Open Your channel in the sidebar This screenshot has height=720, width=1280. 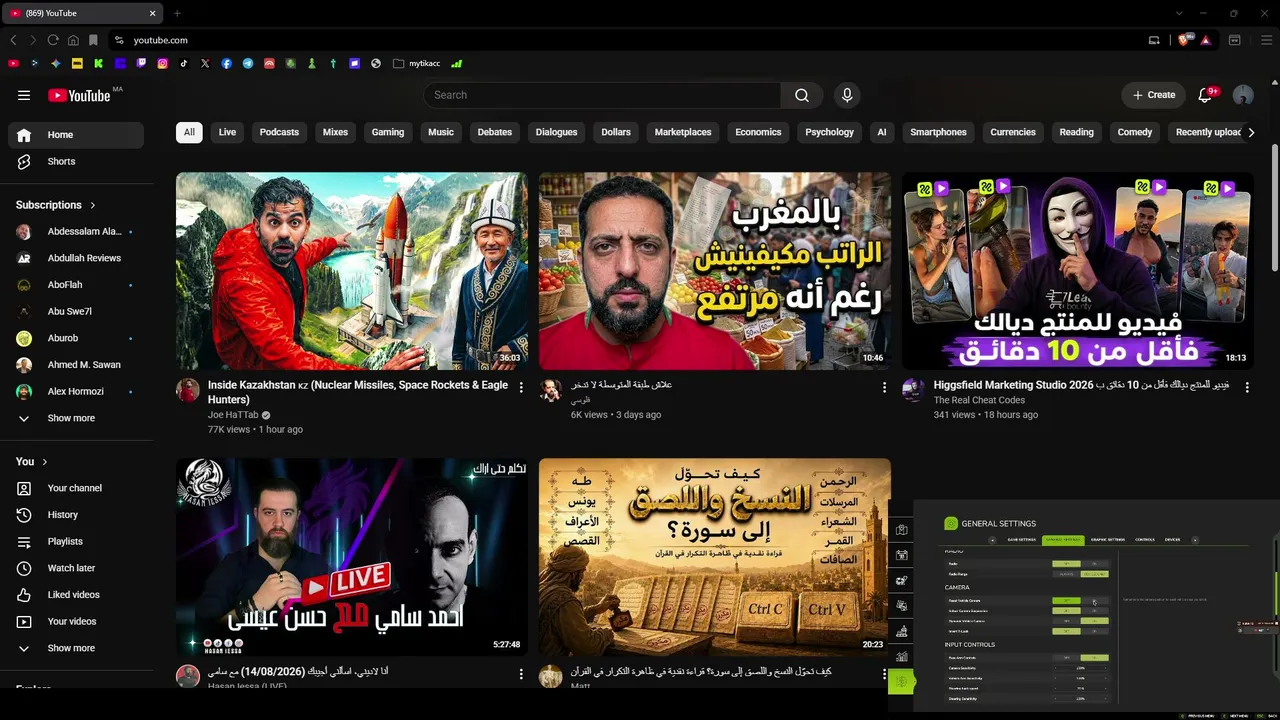76,488
